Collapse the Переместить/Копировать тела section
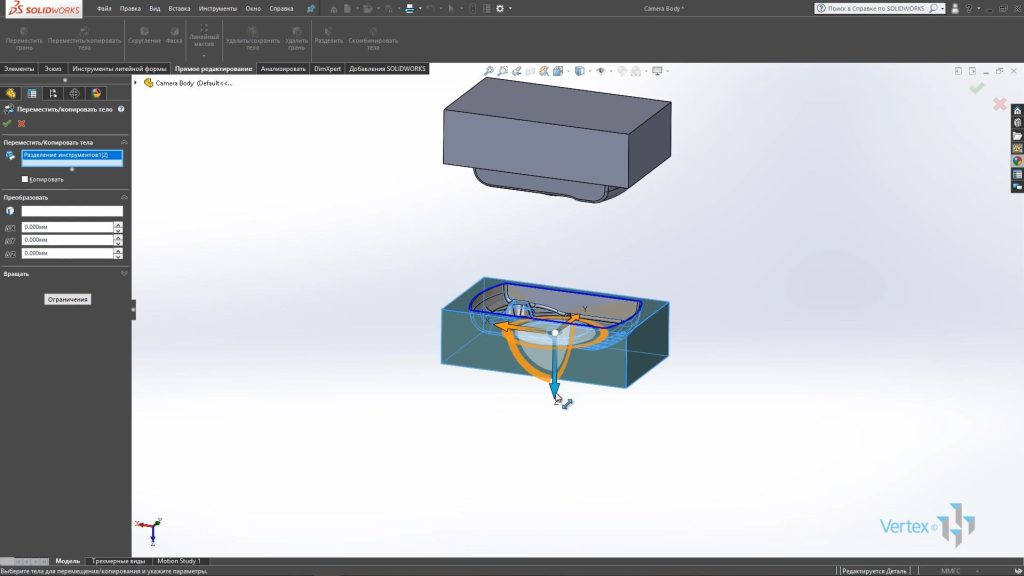 pyautogui.click(x=124, y=142)
